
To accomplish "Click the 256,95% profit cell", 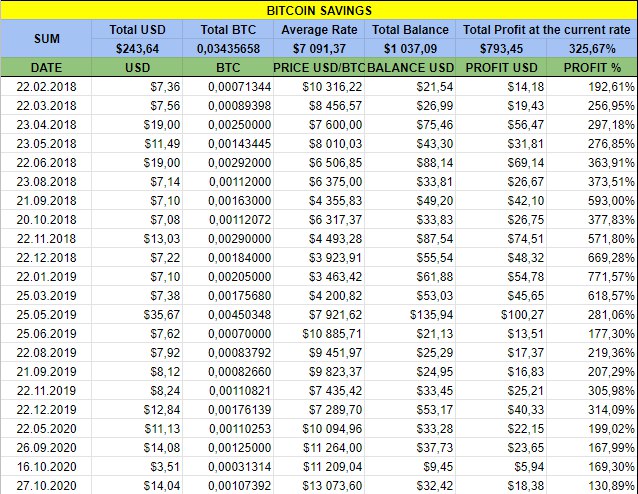I will click(x=592, y=105).
